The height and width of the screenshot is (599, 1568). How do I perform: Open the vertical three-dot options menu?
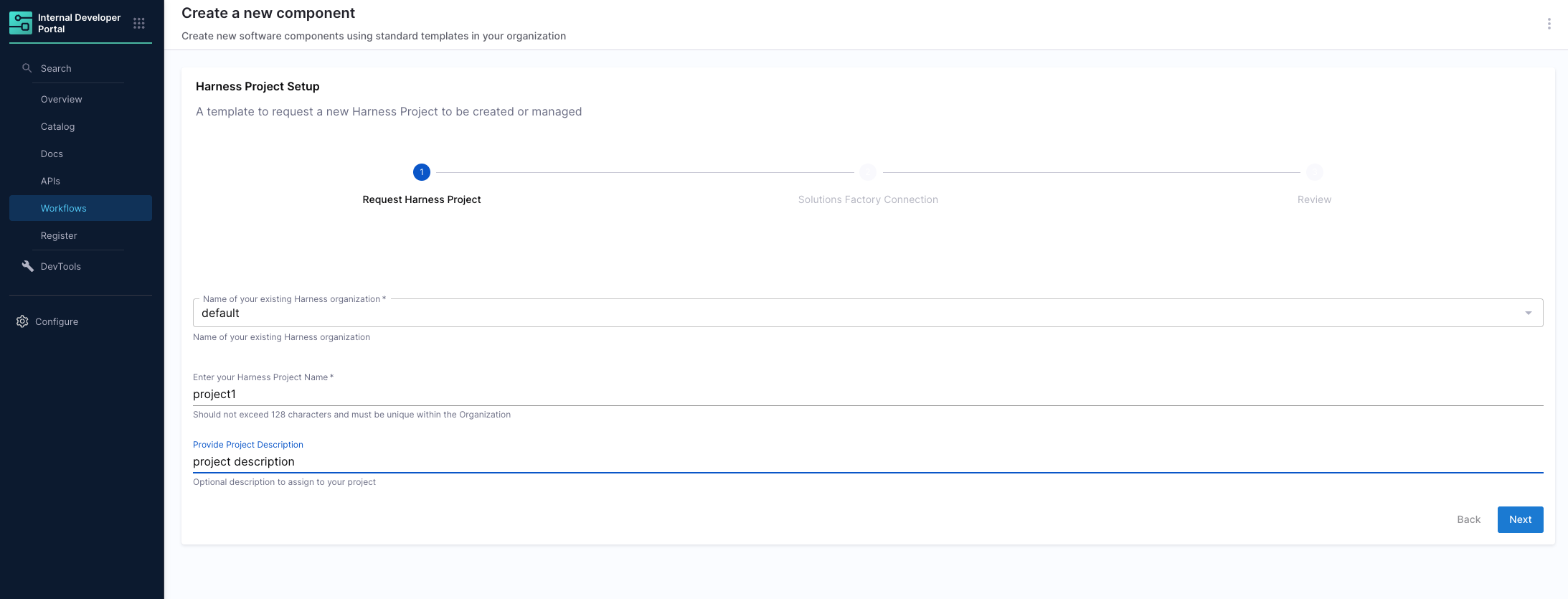click(x=1549, y=24)
